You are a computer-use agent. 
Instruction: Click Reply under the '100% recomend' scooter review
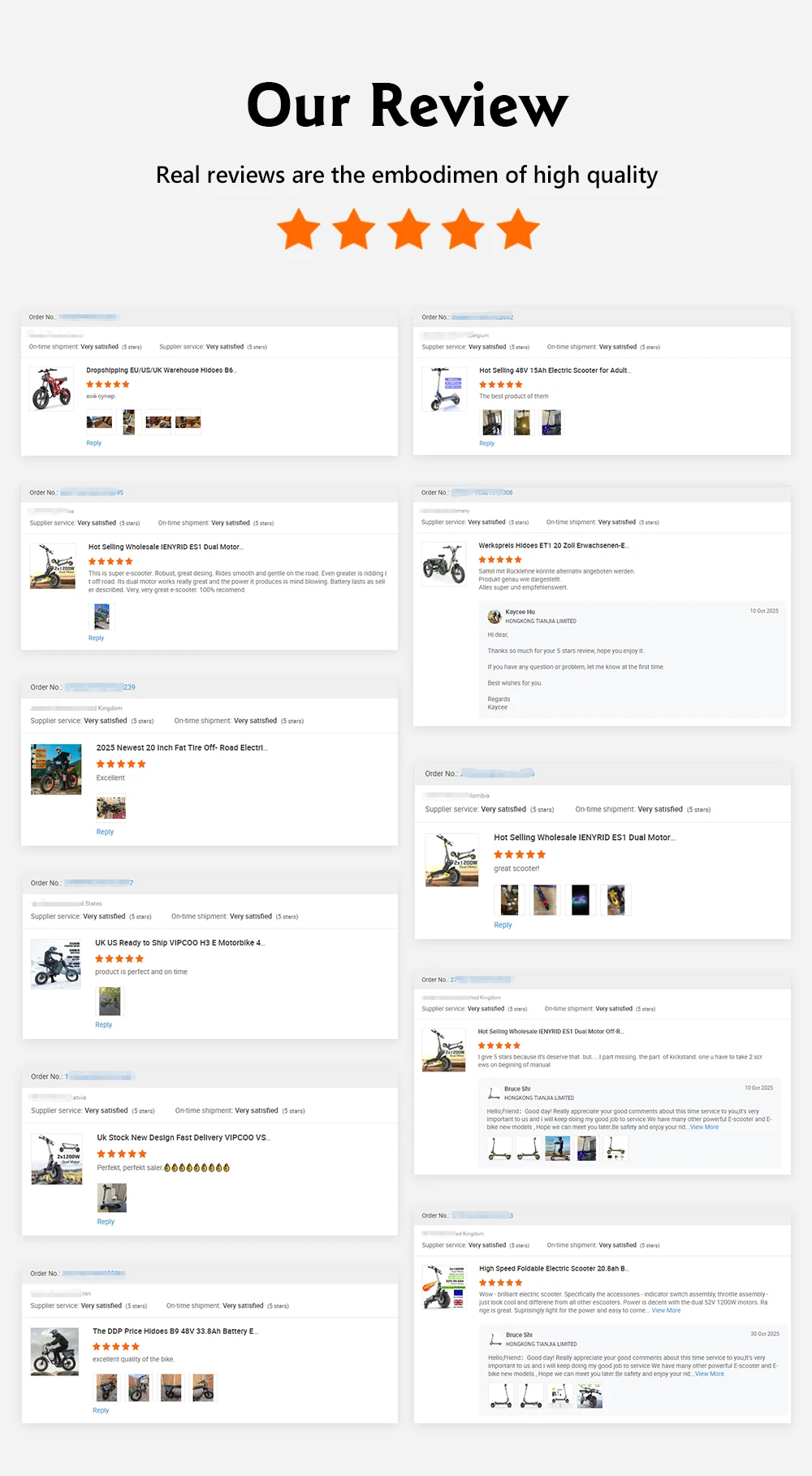pyautogui.click(x=96, y=638)
